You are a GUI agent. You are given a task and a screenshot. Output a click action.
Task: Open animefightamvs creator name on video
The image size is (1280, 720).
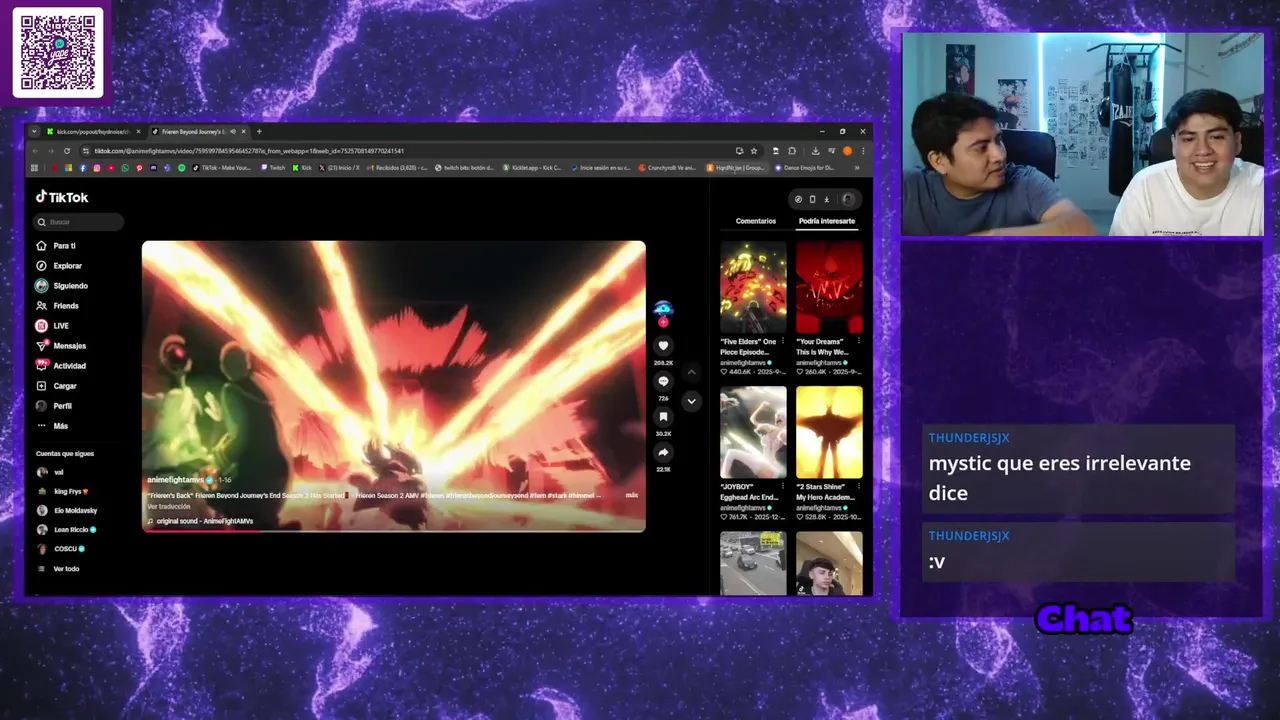tap(174, 480)
